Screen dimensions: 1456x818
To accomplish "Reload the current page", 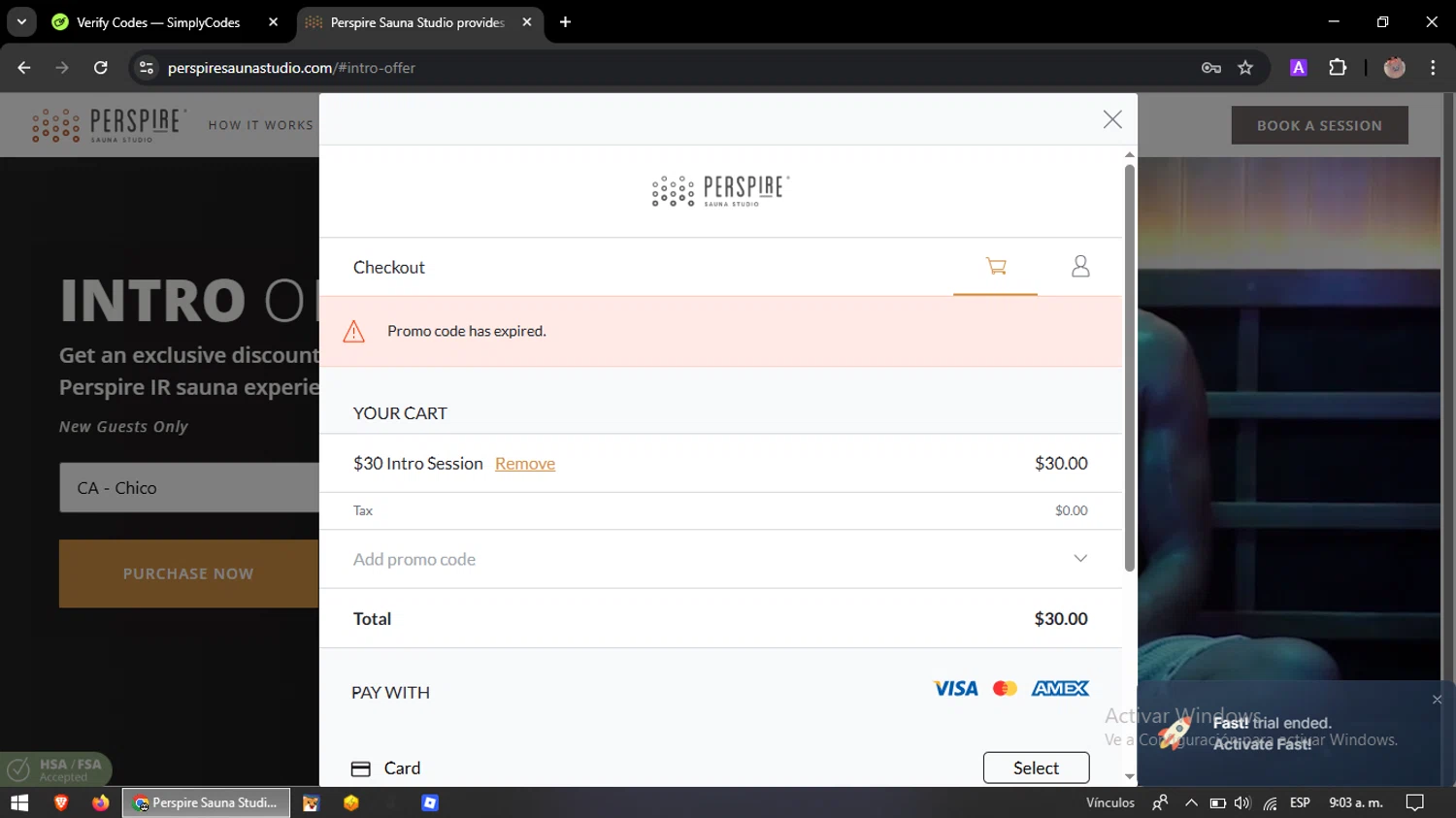I will [x=101, y=68].
